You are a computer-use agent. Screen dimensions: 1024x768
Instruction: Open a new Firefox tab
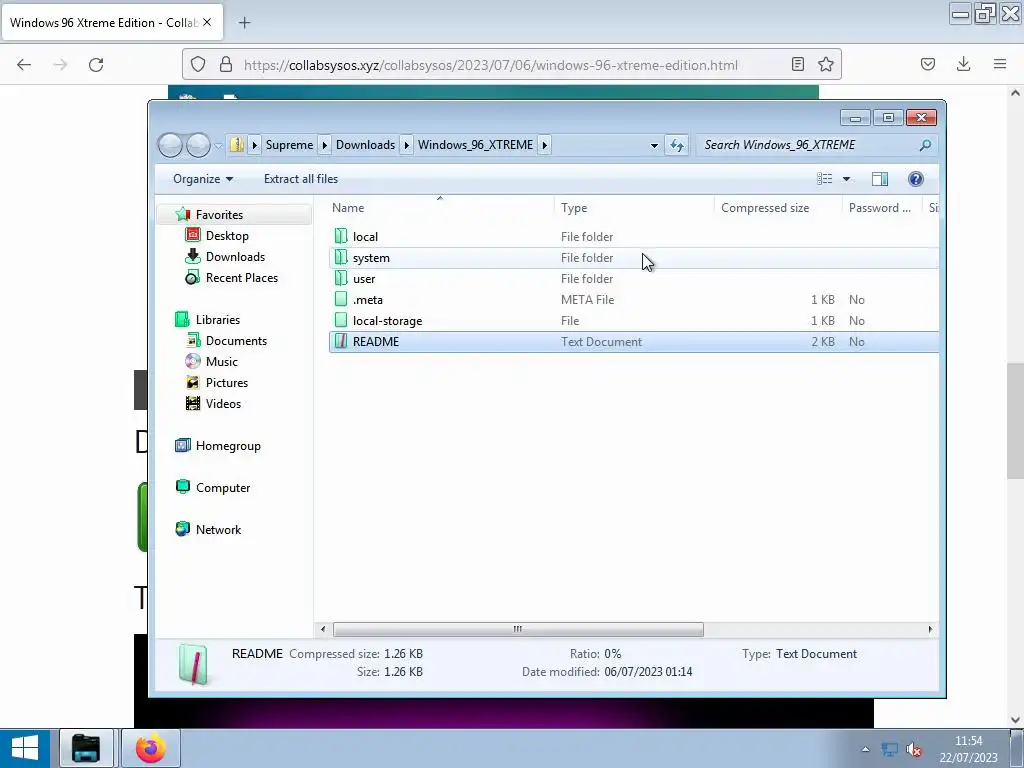pyautogui.click(x=244, y=23)
